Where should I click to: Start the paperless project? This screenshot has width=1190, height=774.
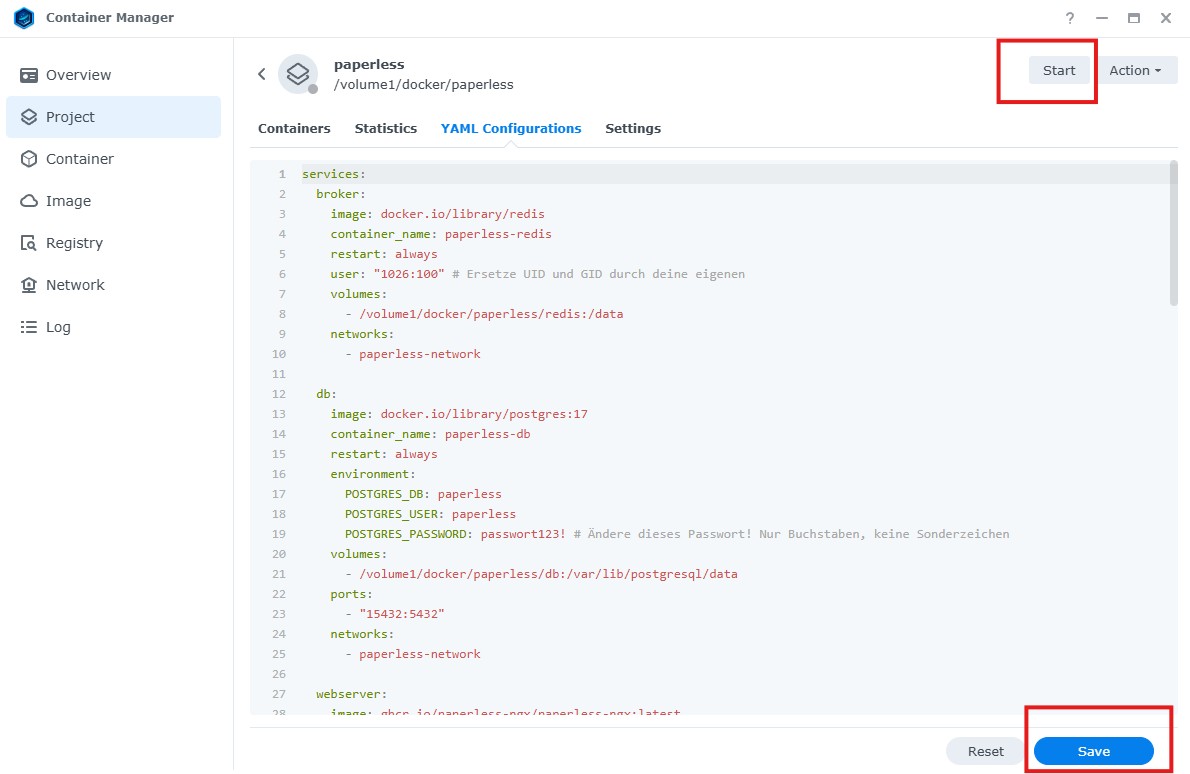click(x=1059, y=70)
